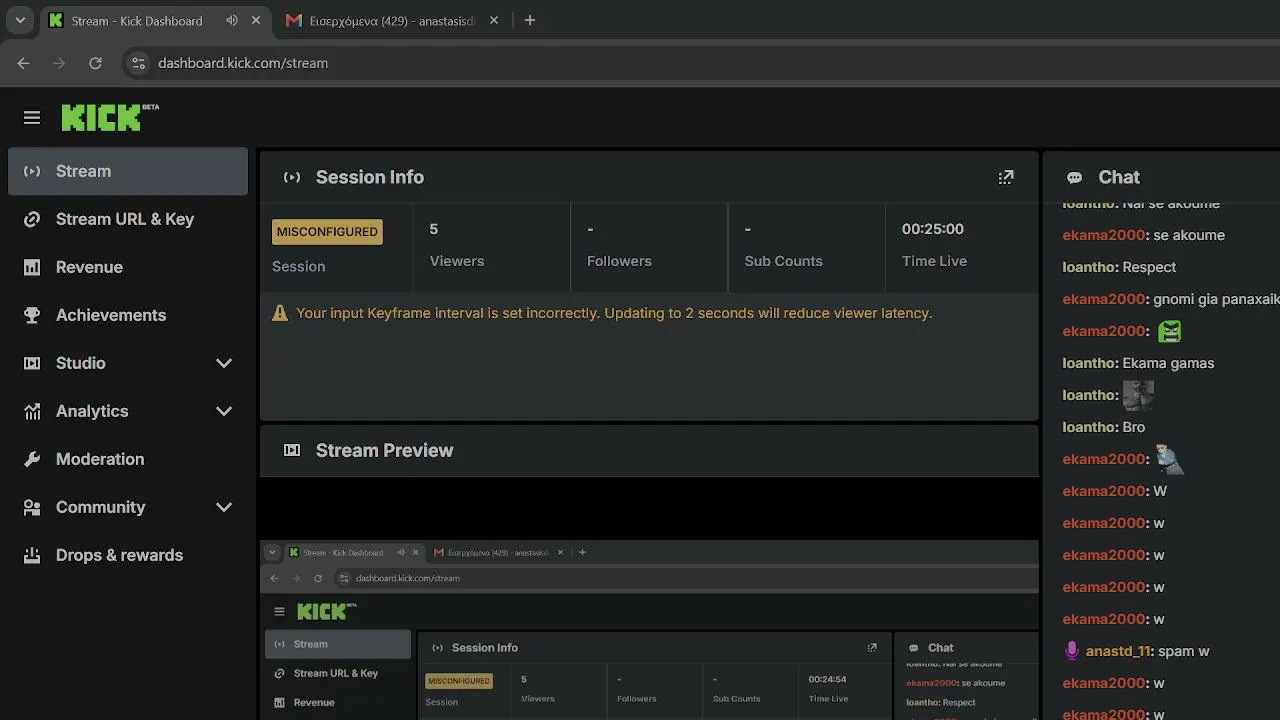Expand the Studio submenu
Viewport: 1280px width, 720px height.
tap(224, 363)
